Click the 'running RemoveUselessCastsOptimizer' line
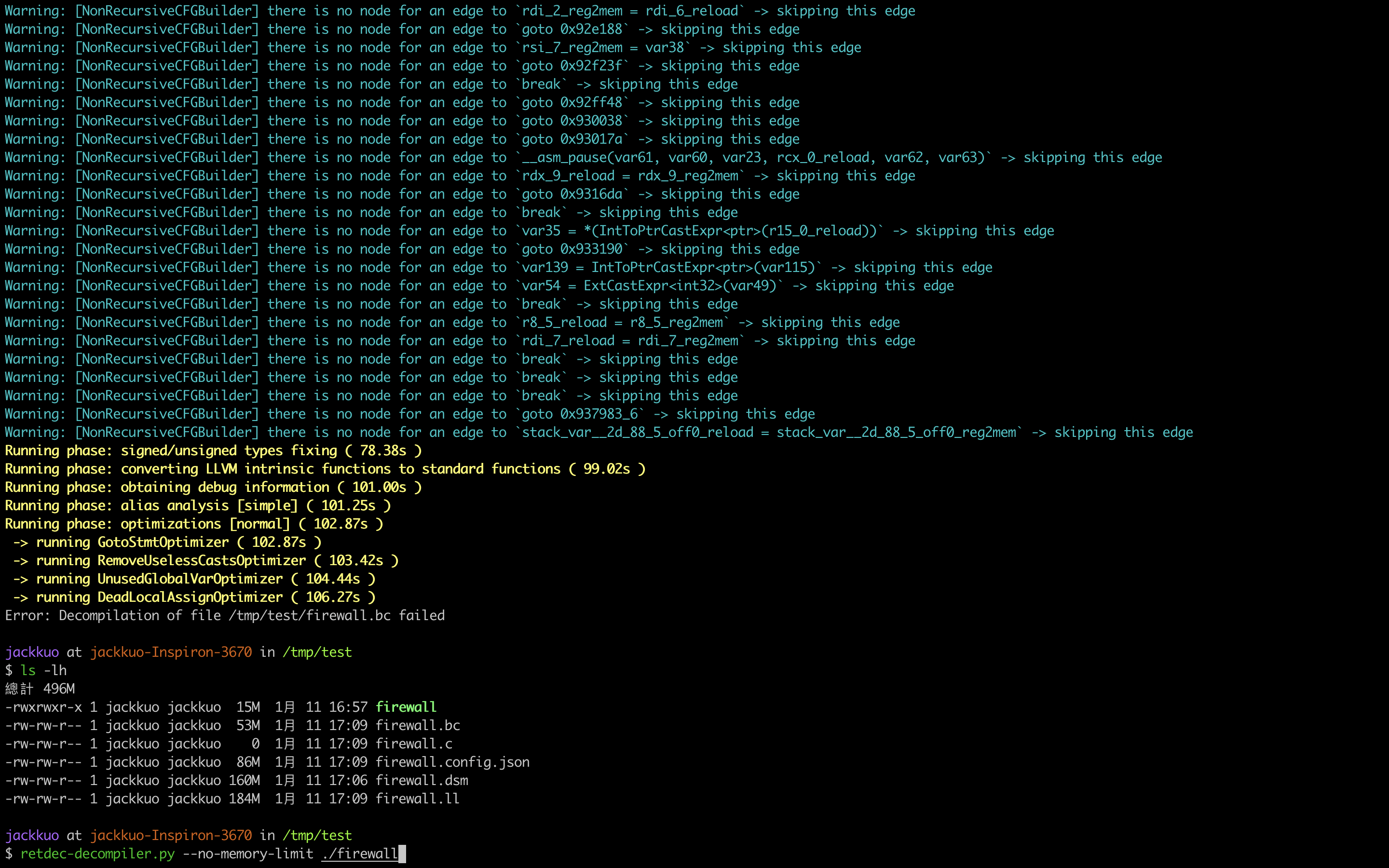 [x=205, y=560]
